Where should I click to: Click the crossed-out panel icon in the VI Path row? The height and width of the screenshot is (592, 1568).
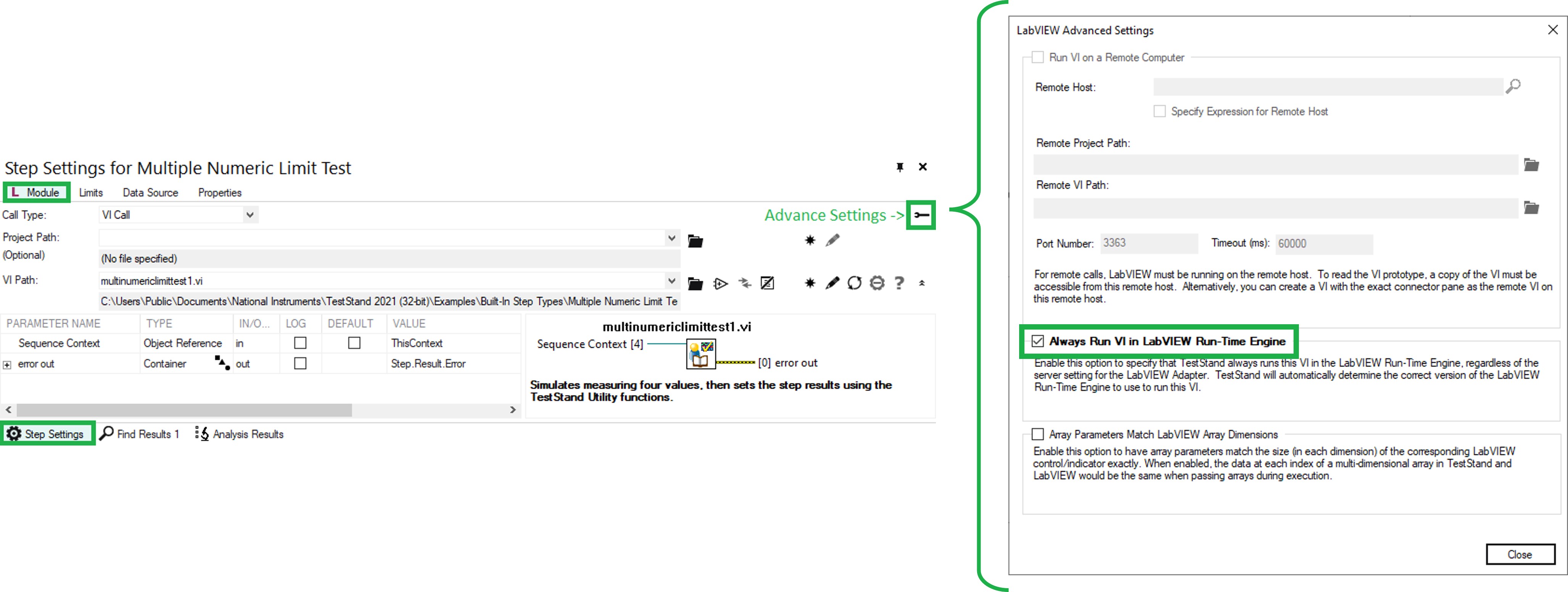click(768, 283)
